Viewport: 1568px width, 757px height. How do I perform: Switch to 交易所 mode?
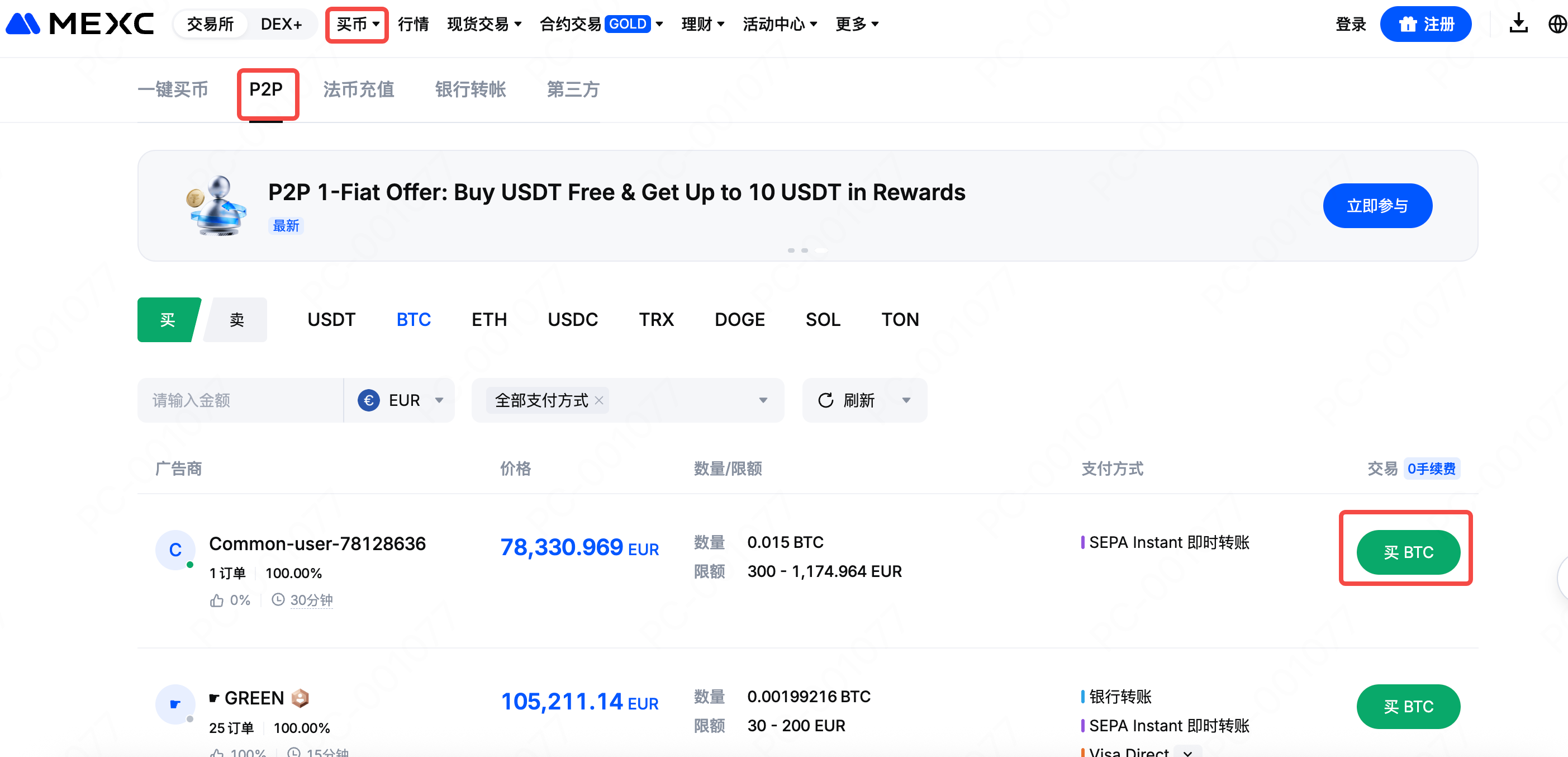210,25
